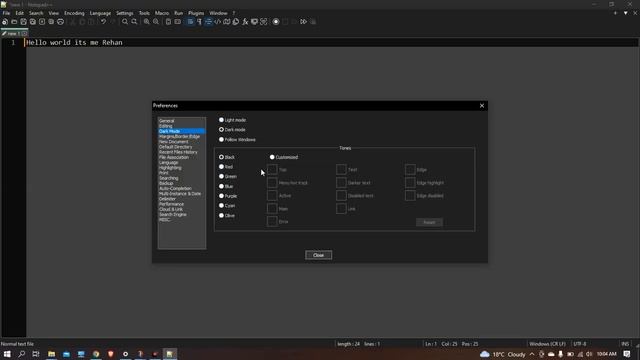Open the notification center icon
The image size is (640, 360).
coord(627,354)
